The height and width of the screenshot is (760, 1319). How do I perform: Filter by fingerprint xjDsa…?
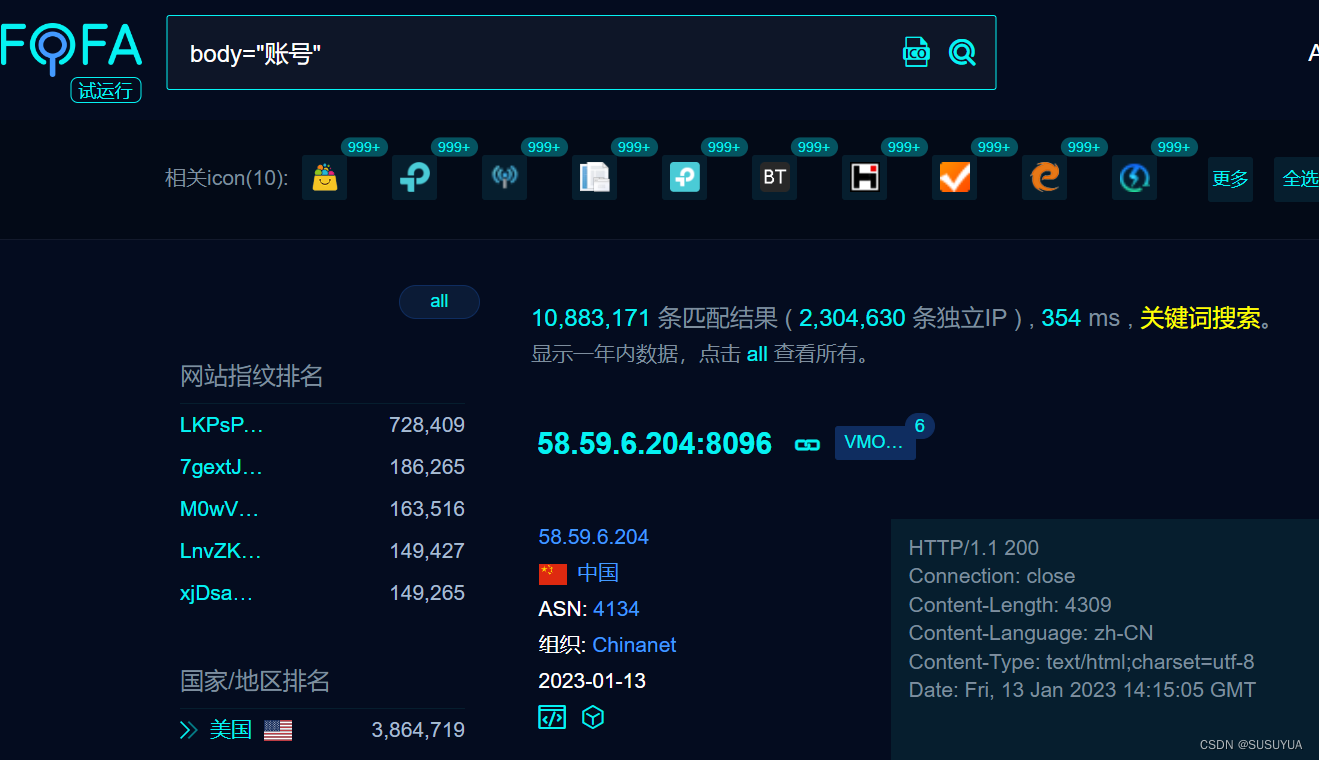pyautogui.click(x=217, y=593)
